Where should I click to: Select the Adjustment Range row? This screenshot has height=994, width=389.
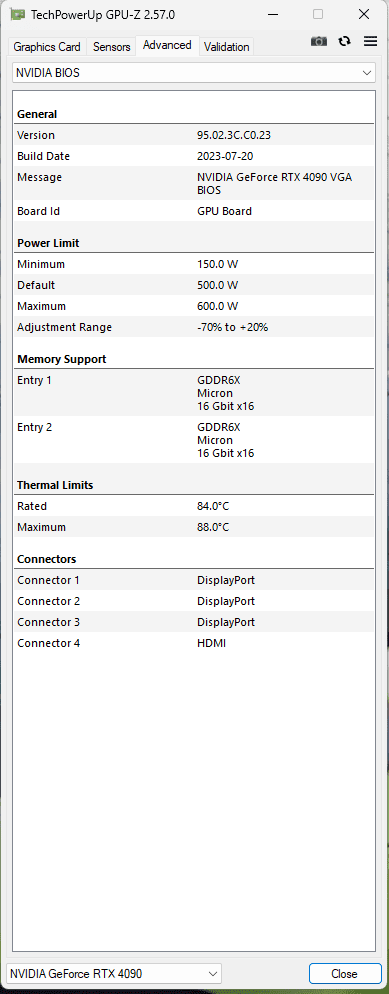(194, 327)
